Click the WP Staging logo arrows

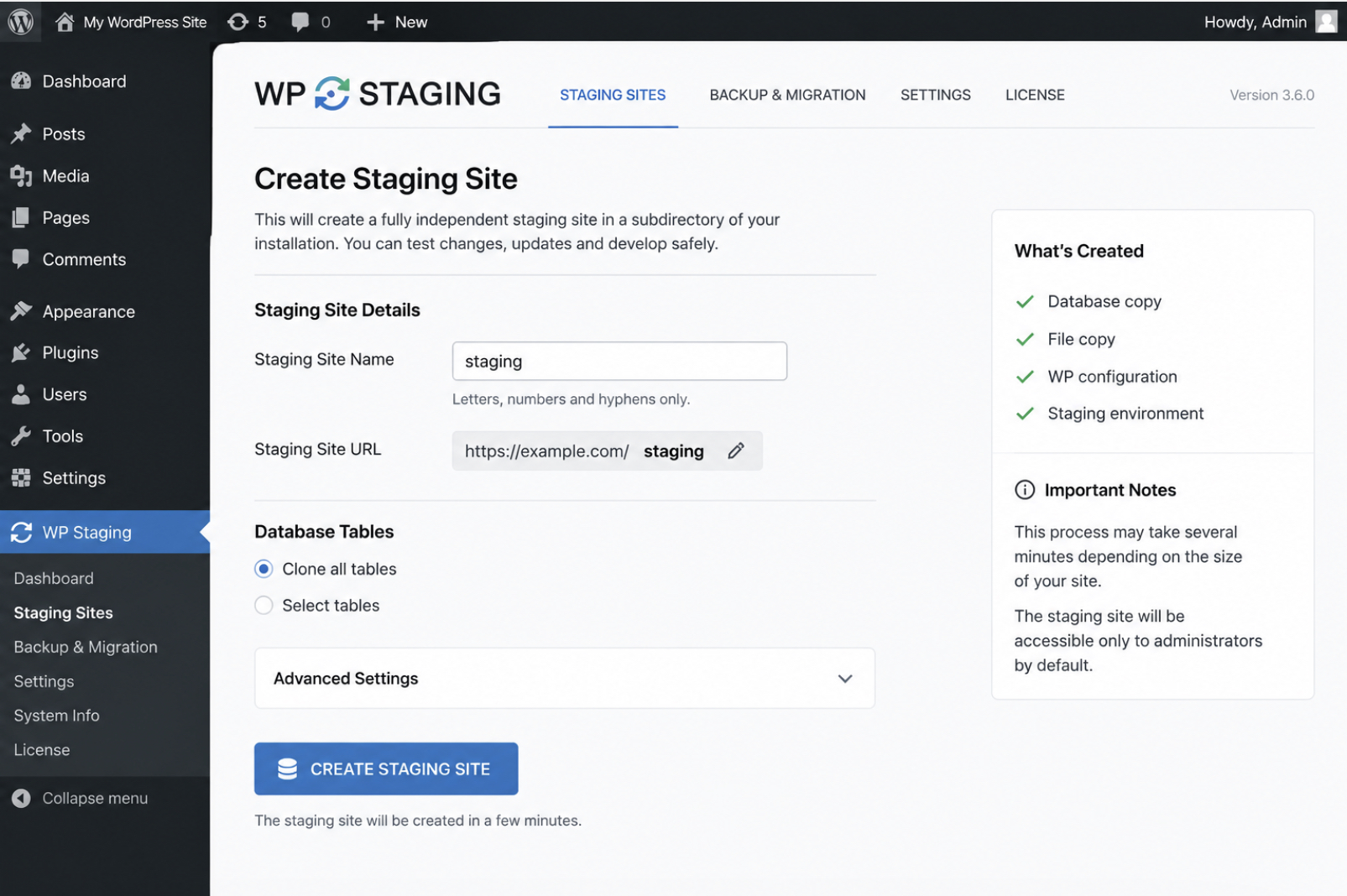(x=332, y=94)
